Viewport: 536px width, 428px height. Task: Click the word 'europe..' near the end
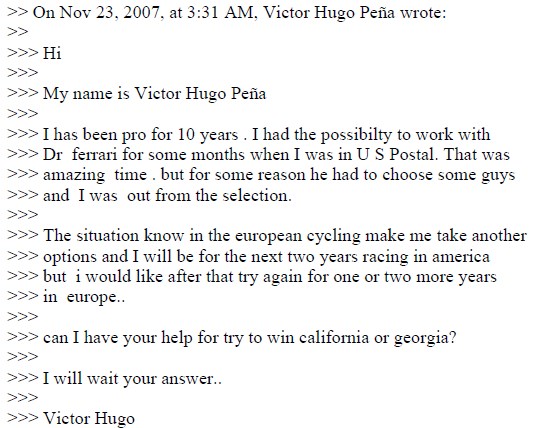tap(96, 297)
